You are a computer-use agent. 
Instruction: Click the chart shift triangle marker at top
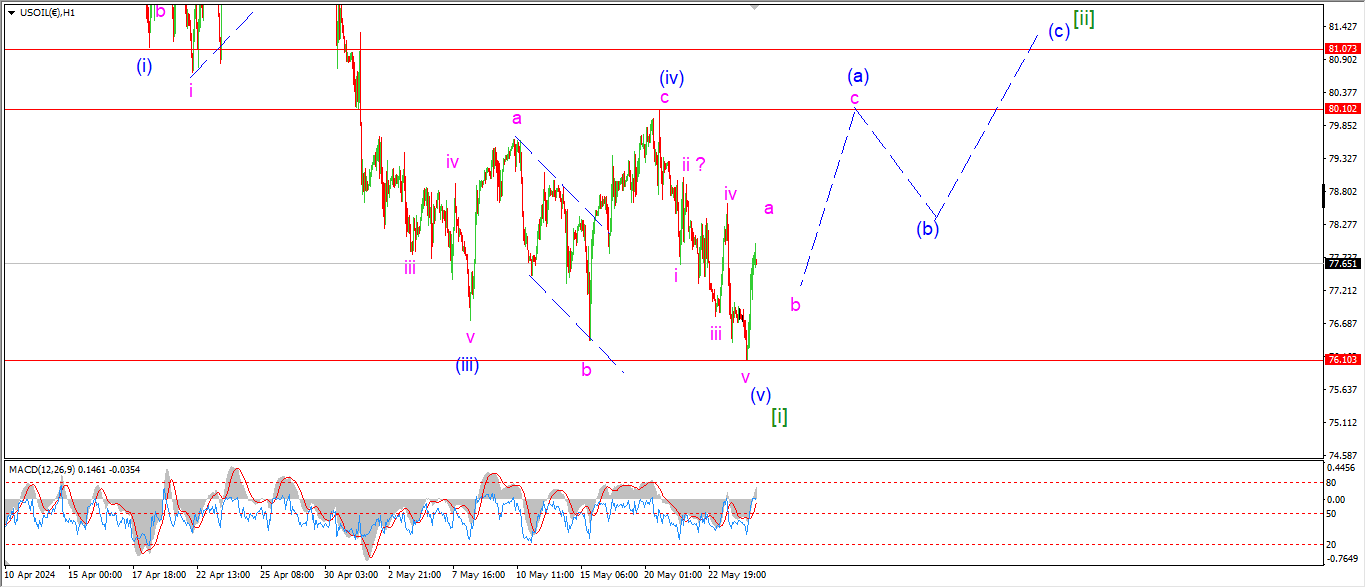[756, 6]
